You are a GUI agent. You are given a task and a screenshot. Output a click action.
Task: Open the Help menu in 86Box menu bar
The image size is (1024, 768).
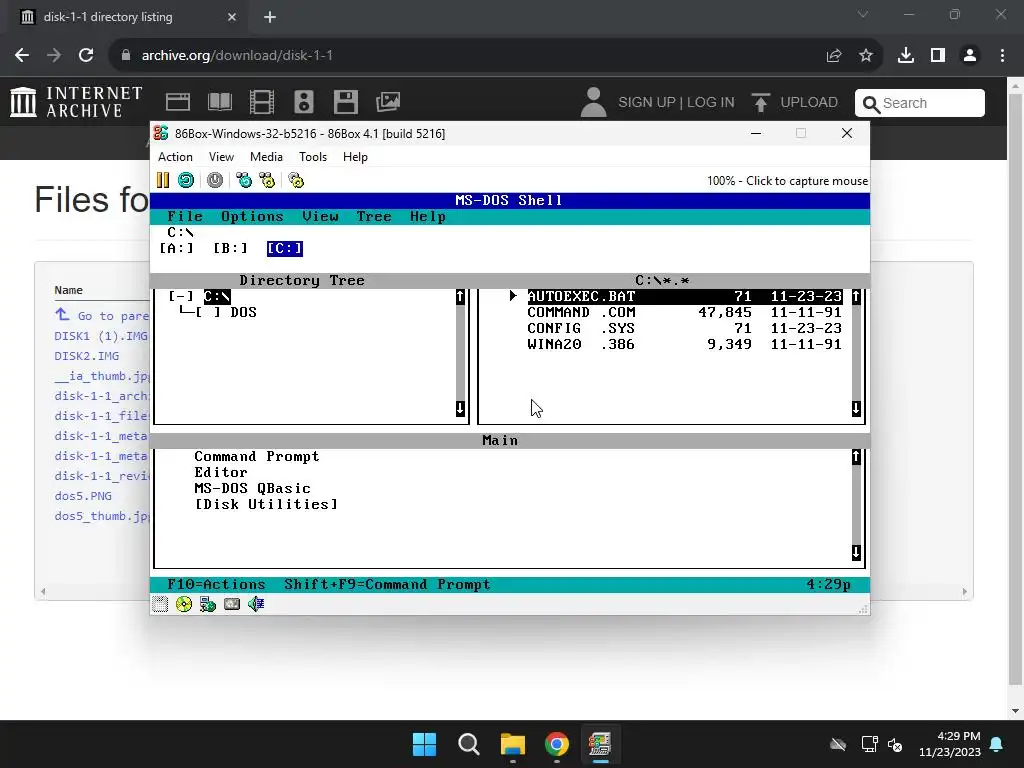[355, 157]
